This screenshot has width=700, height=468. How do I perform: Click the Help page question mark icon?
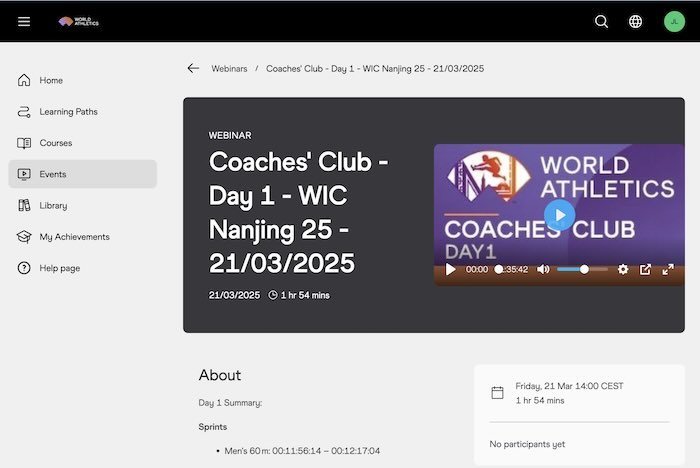tap(24, 268)
